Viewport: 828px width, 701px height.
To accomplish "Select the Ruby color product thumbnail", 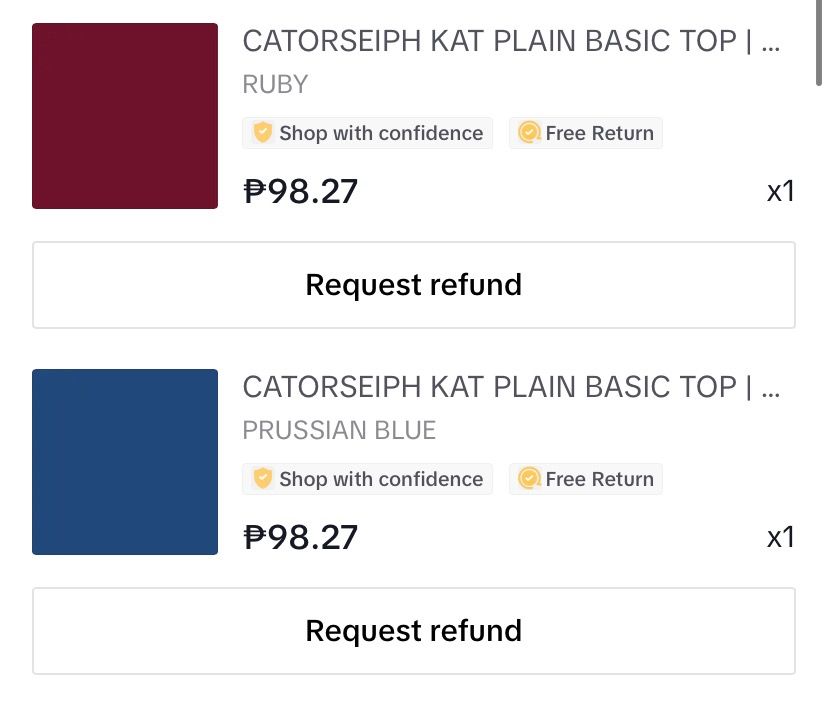I will pos(124,115).
